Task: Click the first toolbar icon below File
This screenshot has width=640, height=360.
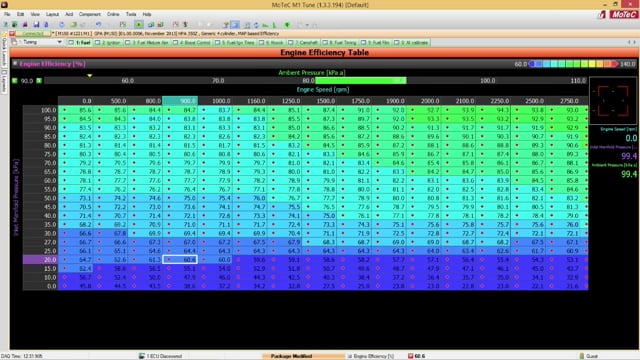Action: click(x=6, y=25)
